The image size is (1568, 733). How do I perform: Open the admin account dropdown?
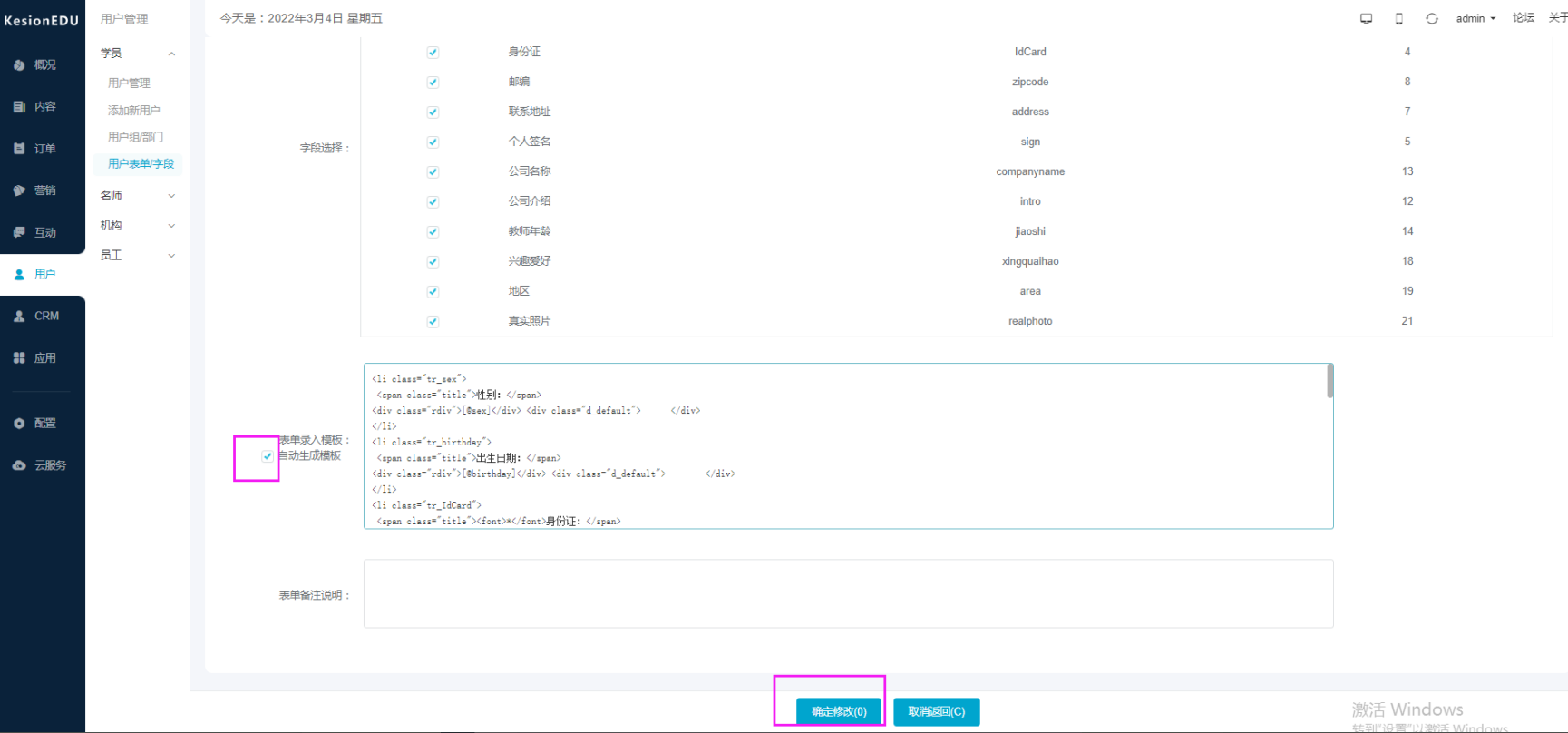click(1475, 18)
